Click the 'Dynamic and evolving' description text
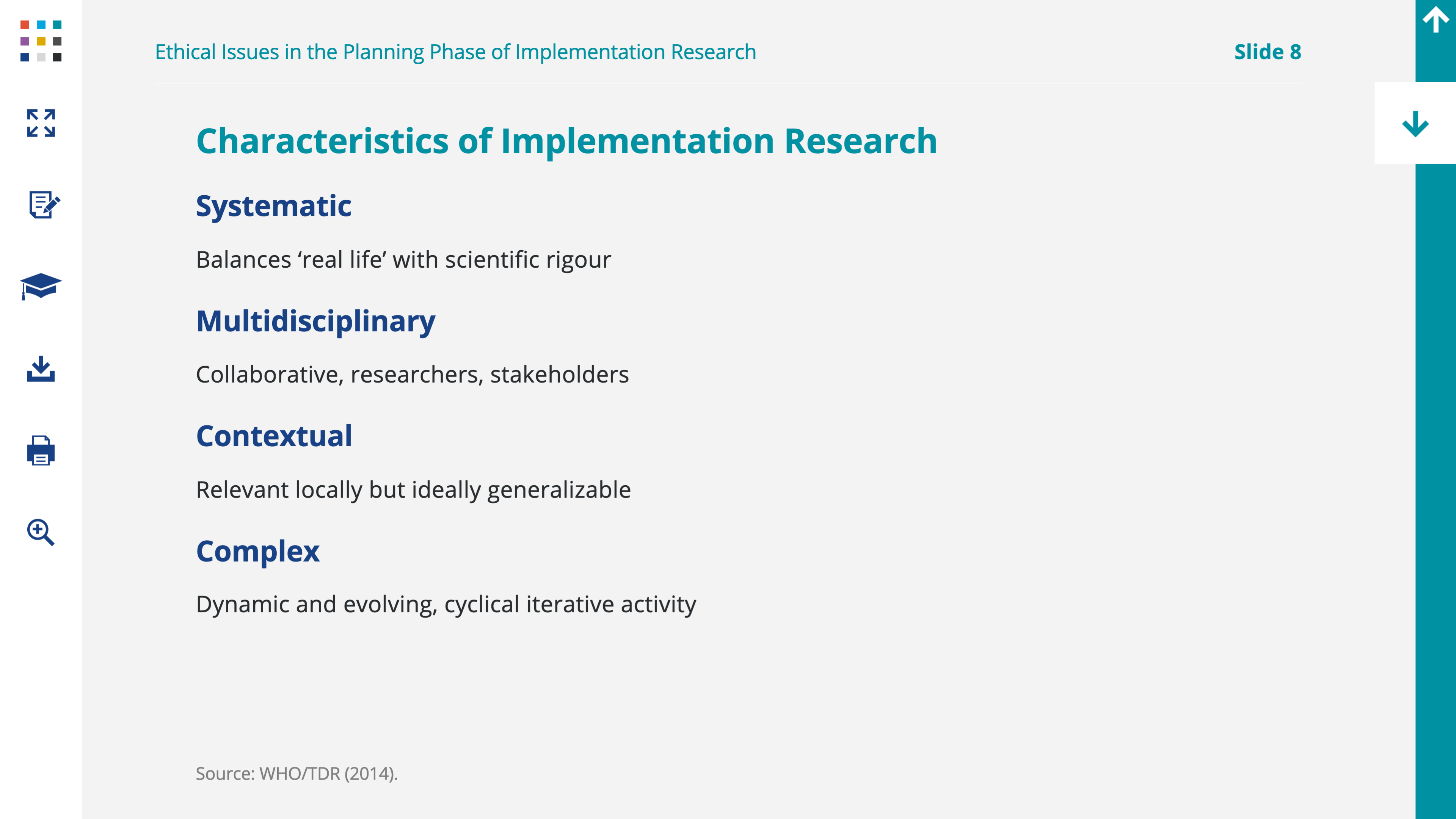Screen dimensions: 1456x819 click(446, 604)
